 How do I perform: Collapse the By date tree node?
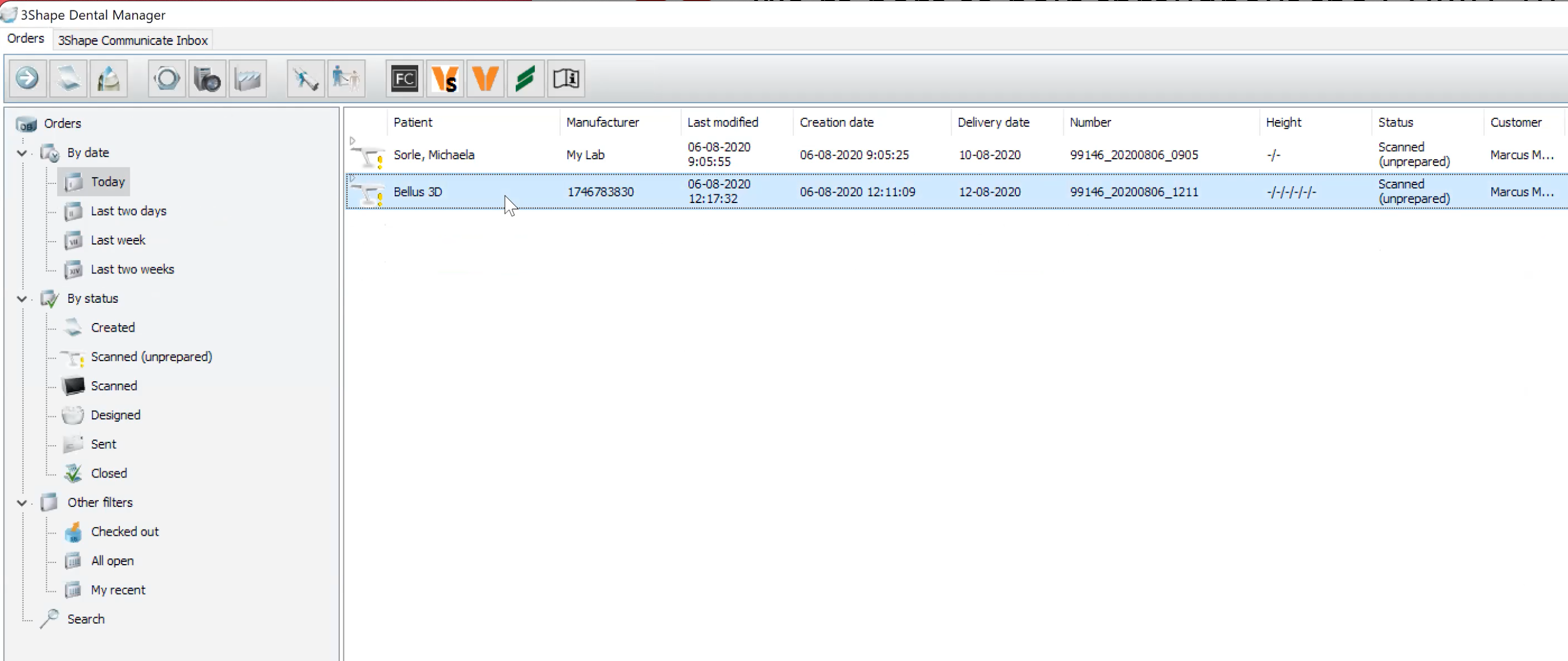coord(22,153)
